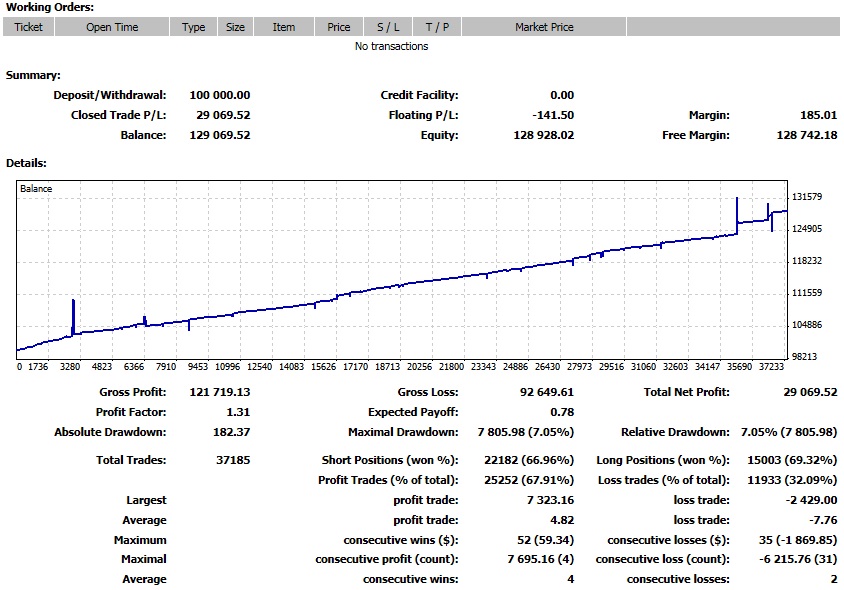The width and height of the screenshot is (844, 590).
Task: Click the Size column header
Action: (235, 27)
